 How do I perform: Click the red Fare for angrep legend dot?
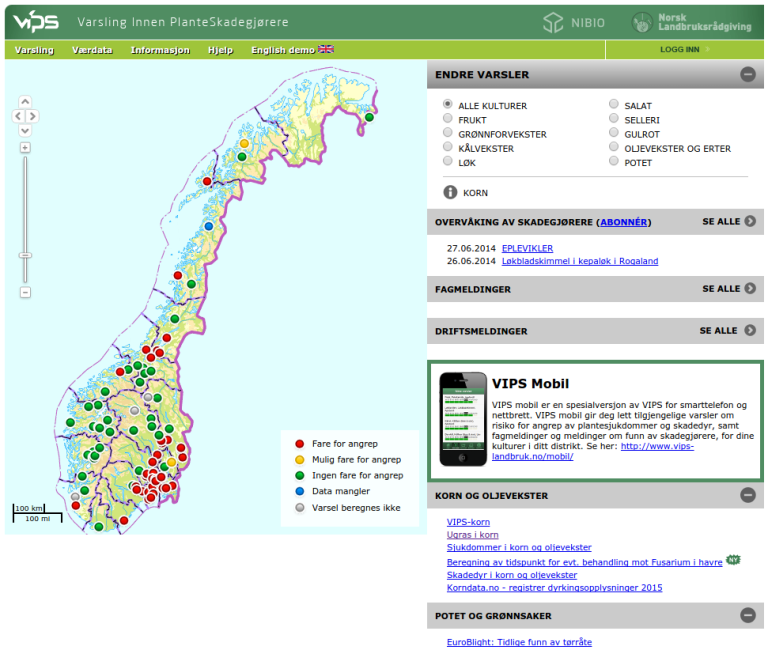(300, 444)
